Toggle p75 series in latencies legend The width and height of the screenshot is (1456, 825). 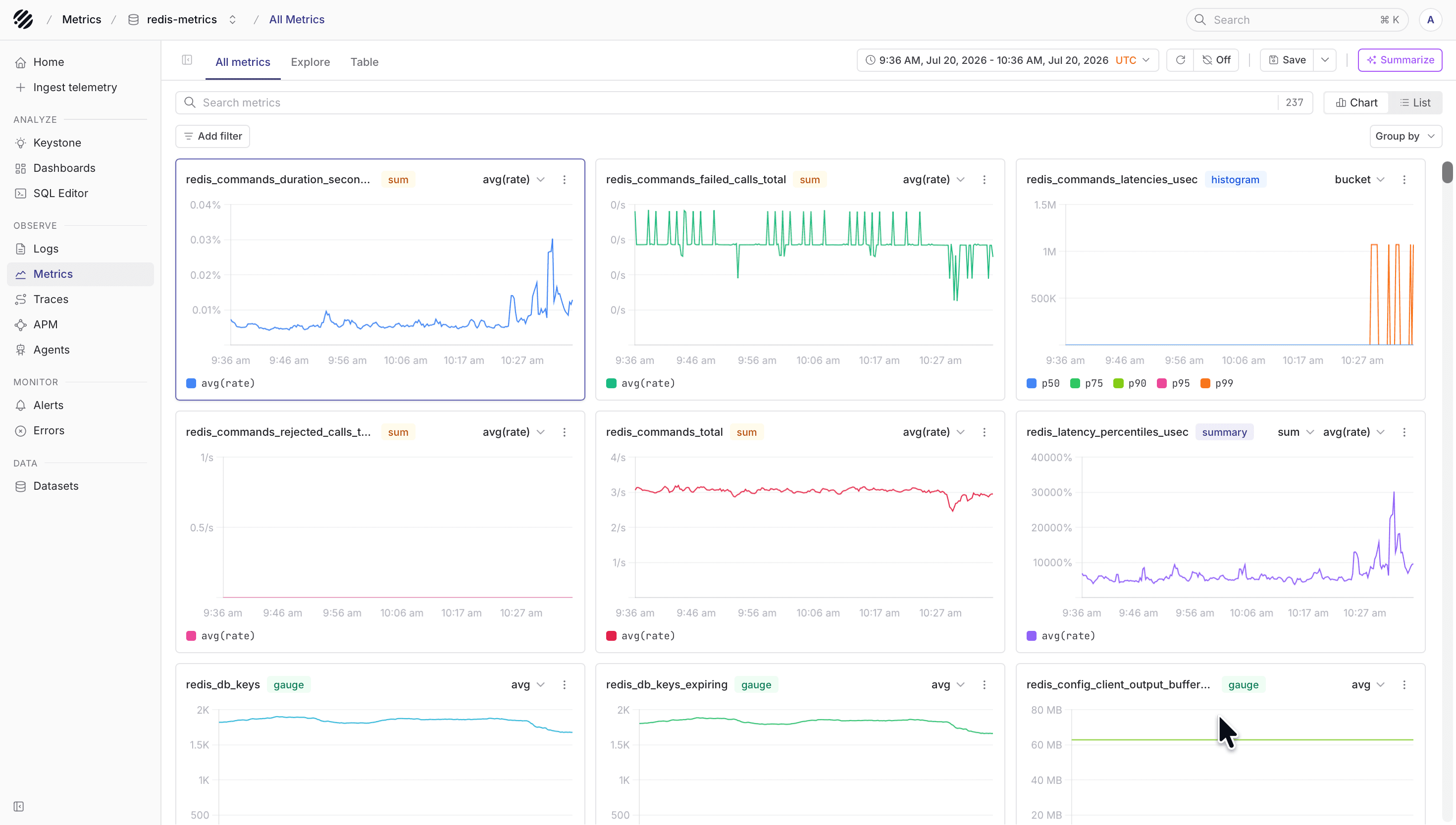tap(1087, 384)
